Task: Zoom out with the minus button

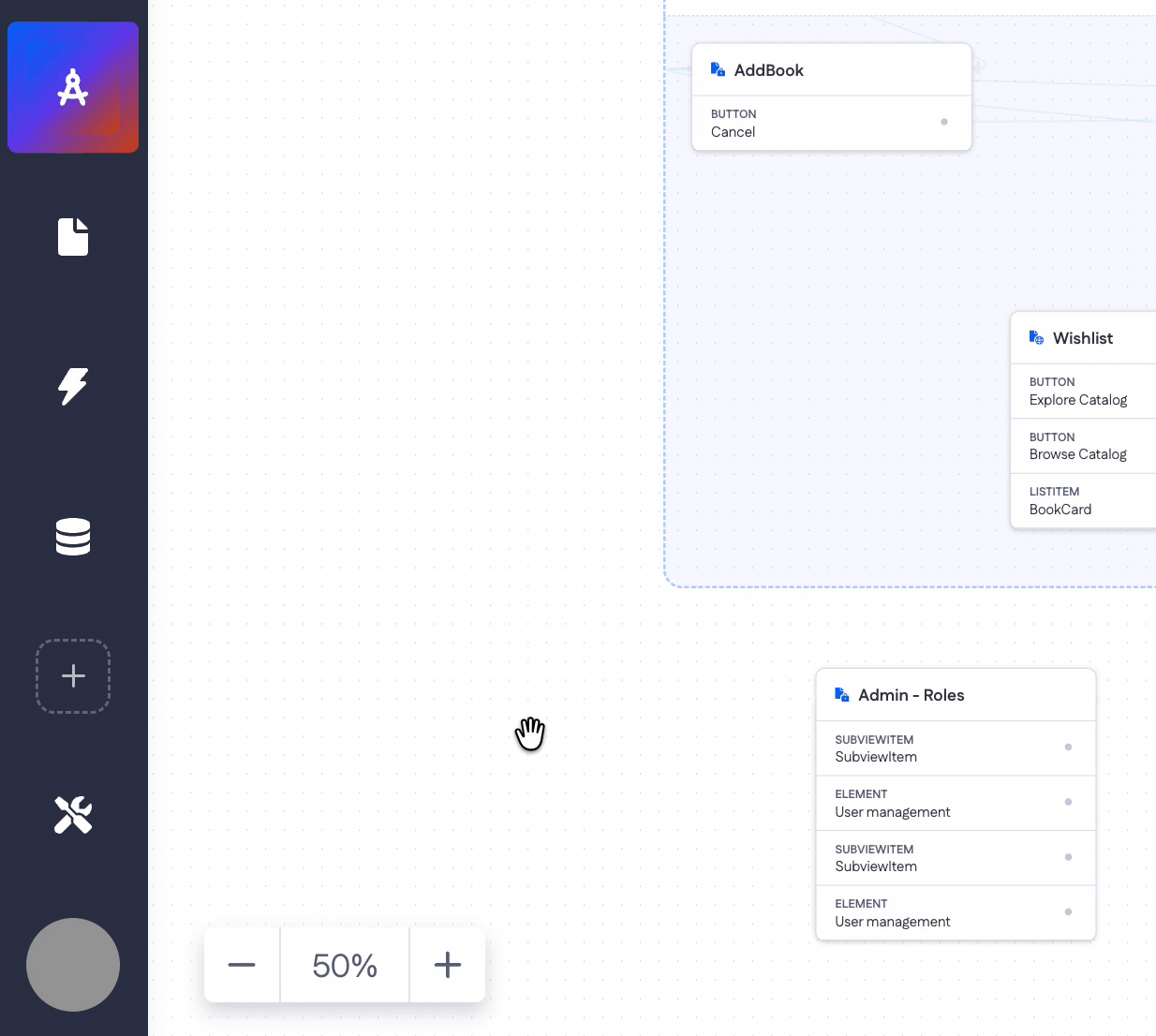Action: (242, 965)
